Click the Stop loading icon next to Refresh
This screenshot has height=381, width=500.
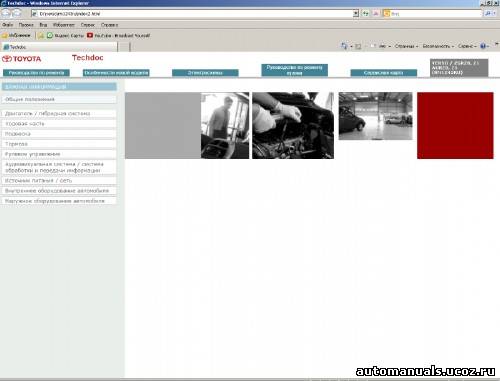(376, 14)
